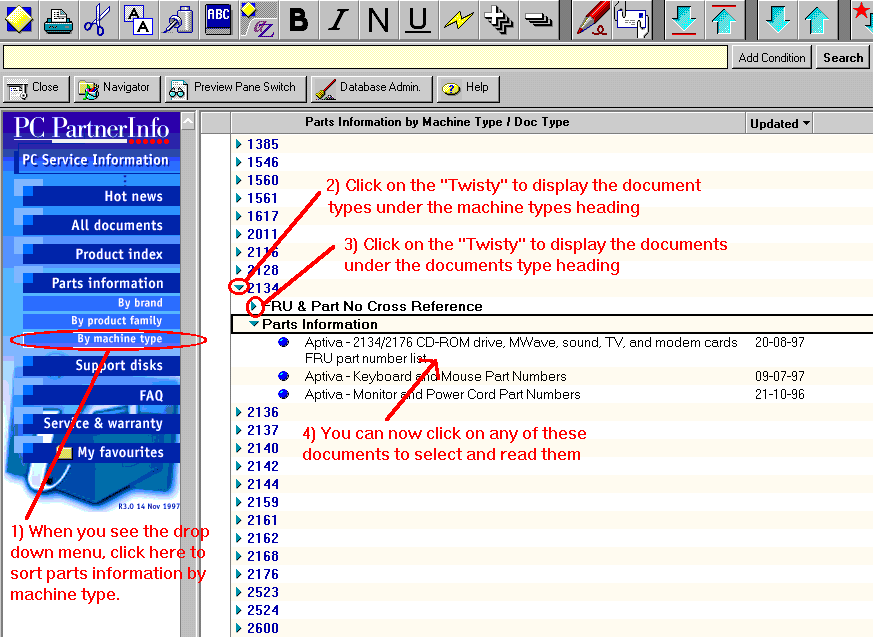This screenshot has width=873, height=637.
Task: Select the scissors cut tool
Action: point(97,18)
